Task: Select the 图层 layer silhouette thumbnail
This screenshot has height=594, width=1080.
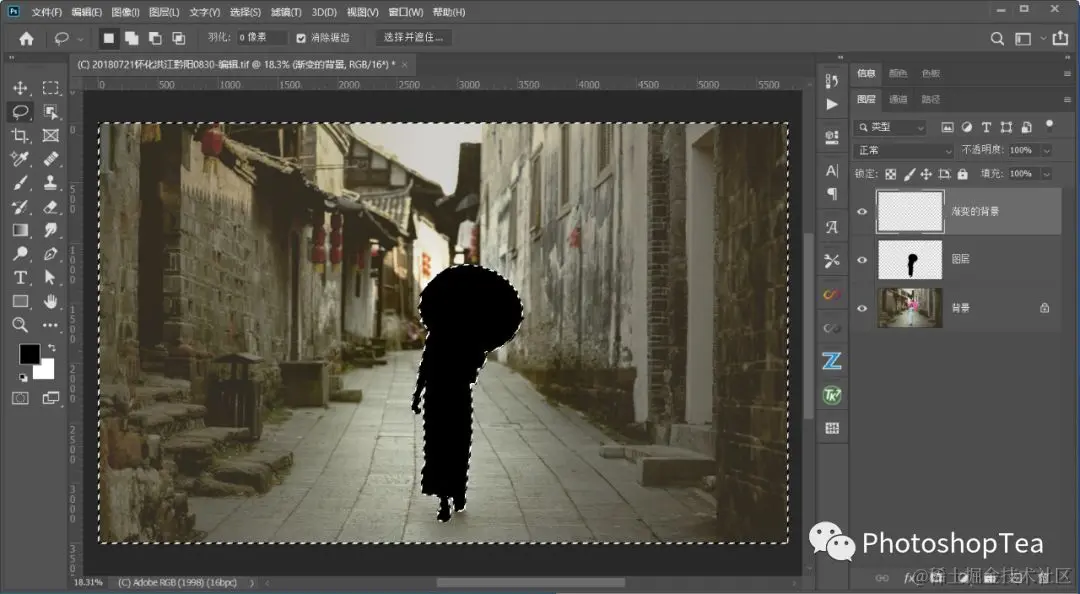Action: pyautogui.click(x=910, y=260)
